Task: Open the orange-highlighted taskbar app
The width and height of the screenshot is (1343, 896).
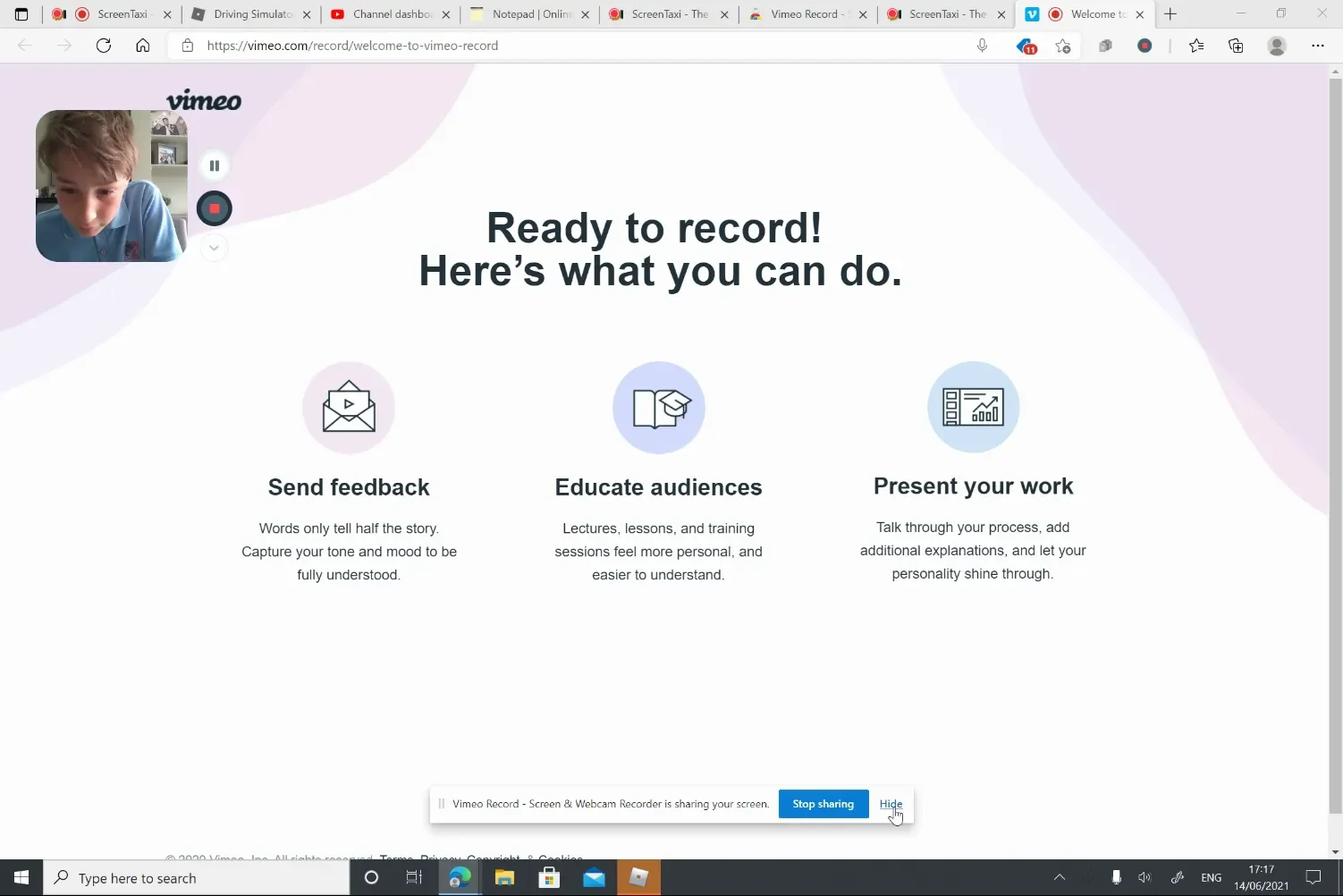Action: coord(638,878)
